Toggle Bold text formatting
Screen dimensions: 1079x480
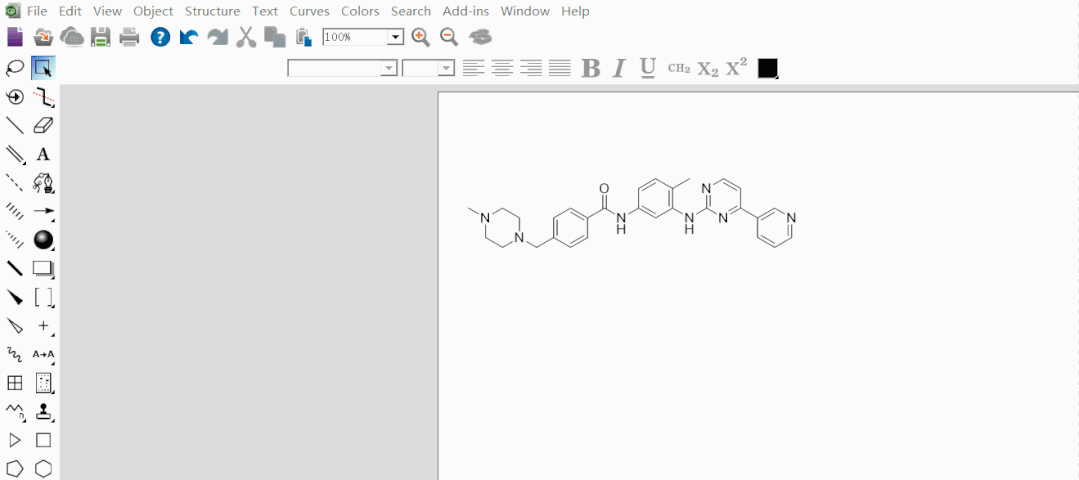point(590,68)
